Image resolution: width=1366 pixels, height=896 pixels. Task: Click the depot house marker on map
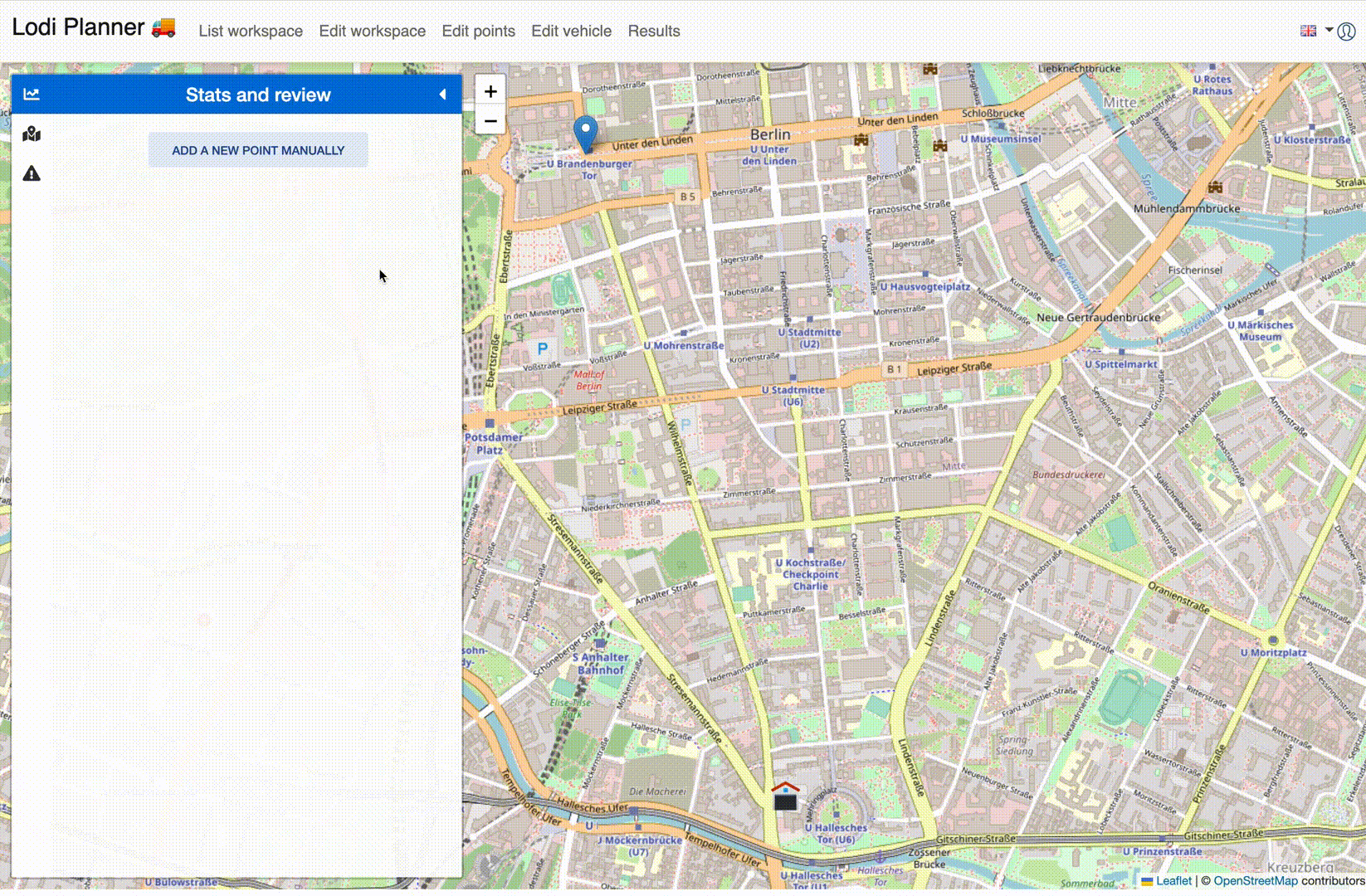pyautogui.click(x=785, y=796)
